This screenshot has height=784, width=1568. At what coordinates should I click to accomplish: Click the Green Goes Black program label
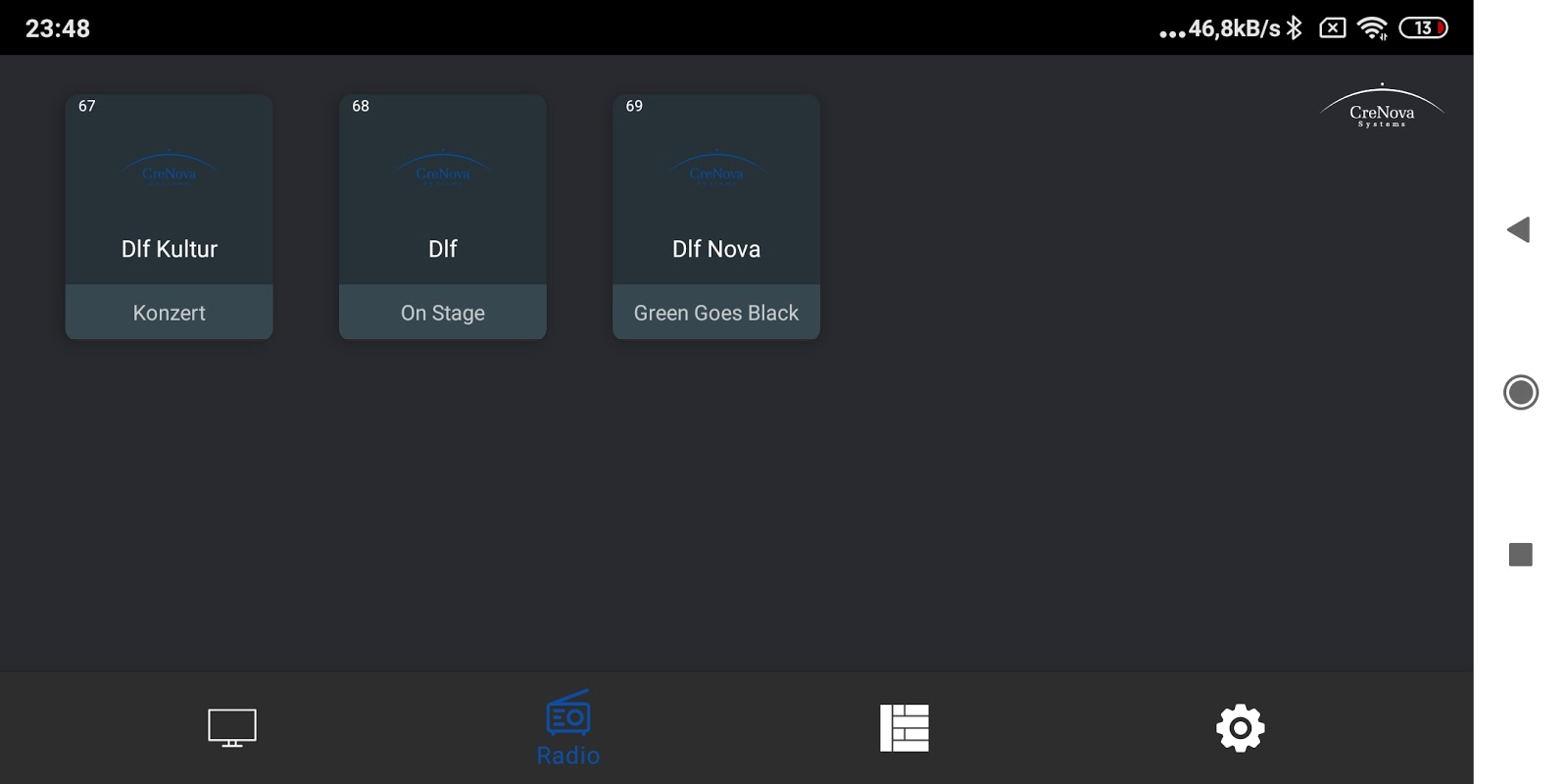(x=716, y=313)
